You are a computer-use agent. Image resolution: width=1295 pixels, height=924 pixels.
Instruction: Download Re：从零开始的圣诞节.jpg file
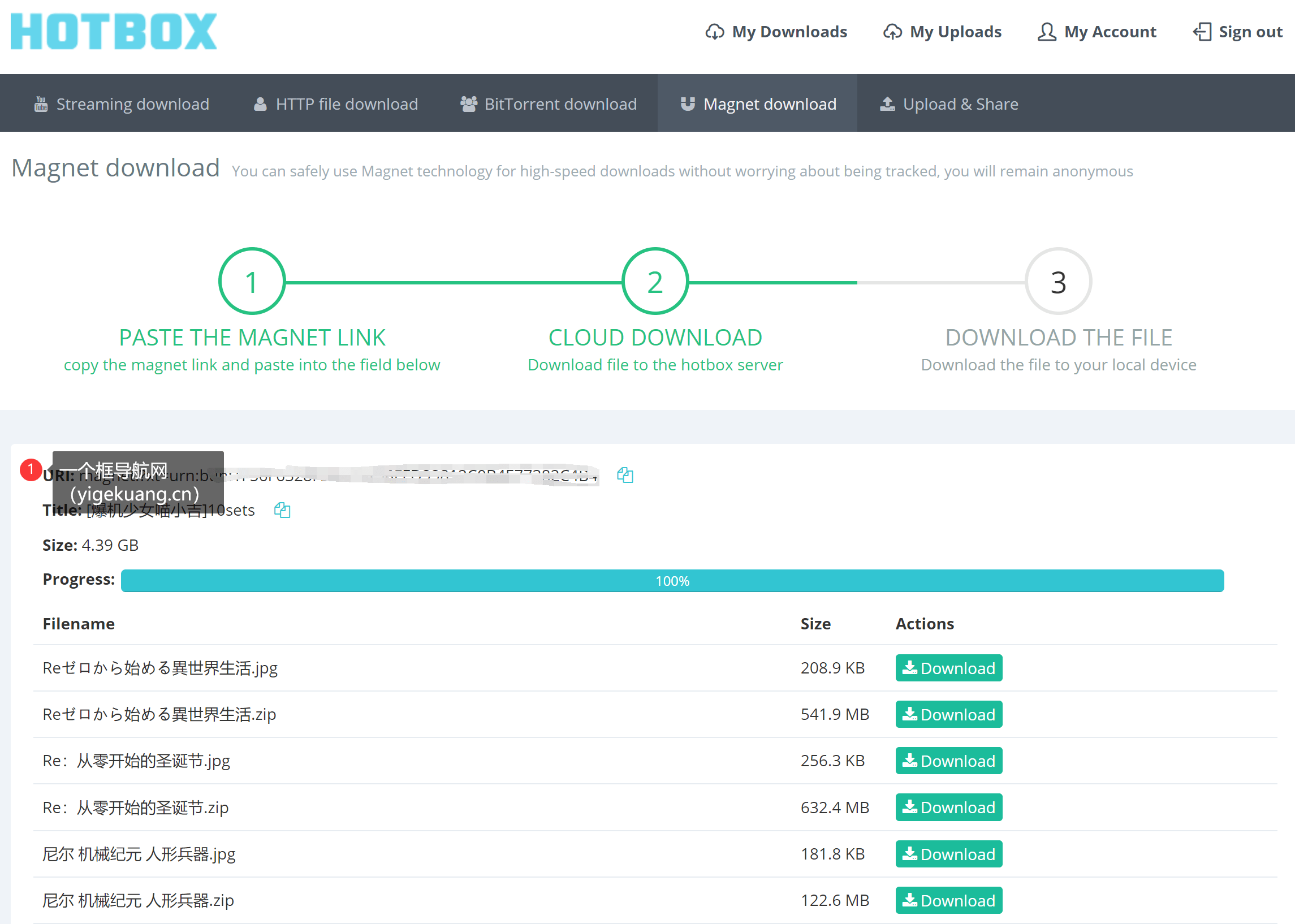click(x=948, y=761)
